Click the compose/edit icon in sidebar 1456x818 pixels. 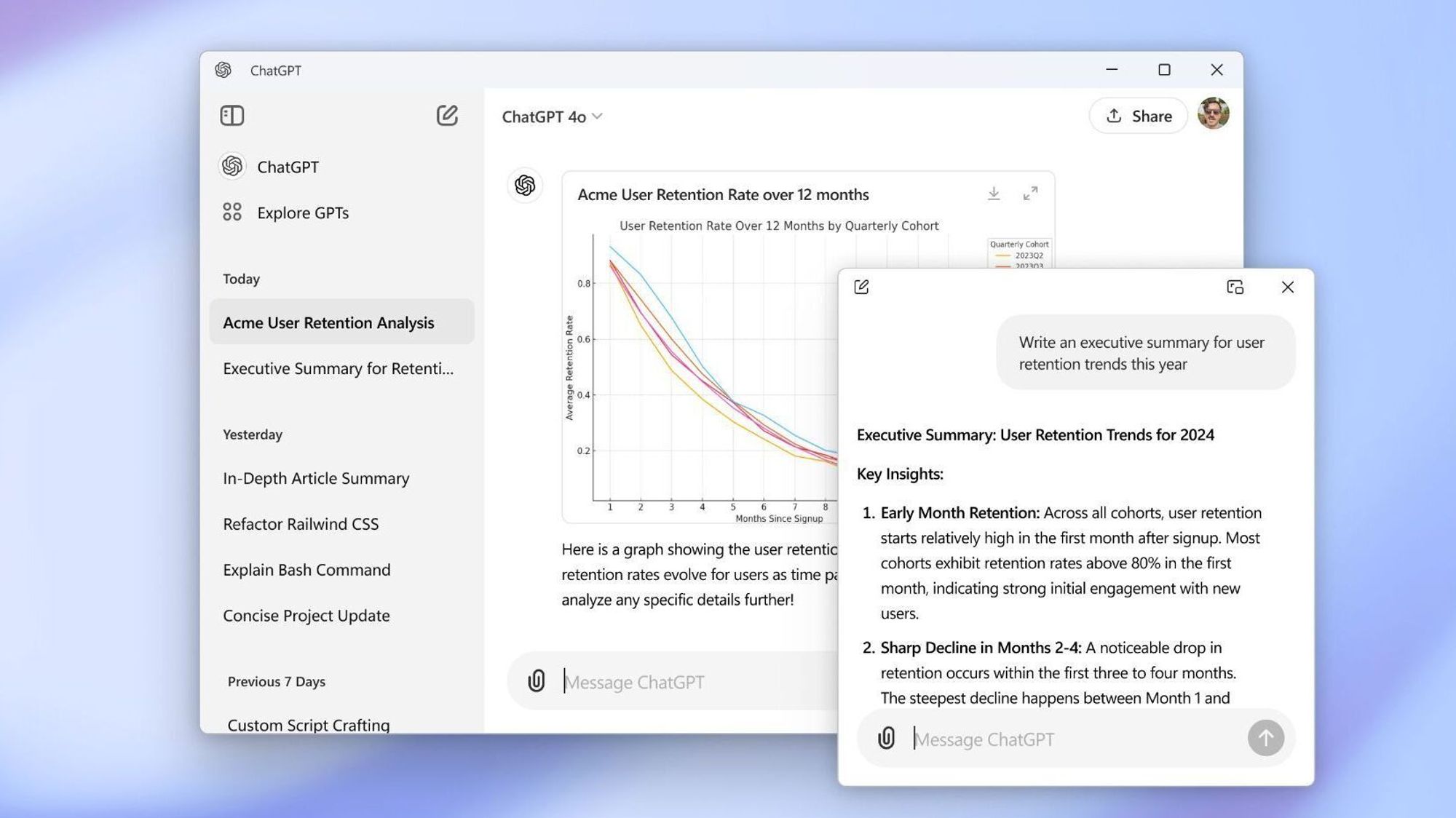[x=447, y=114]
